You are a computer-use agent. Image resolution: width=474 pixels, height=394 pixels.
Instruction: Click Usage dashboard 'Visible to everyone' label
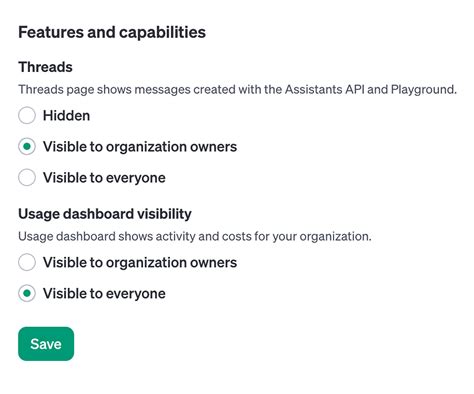point(104,294)
